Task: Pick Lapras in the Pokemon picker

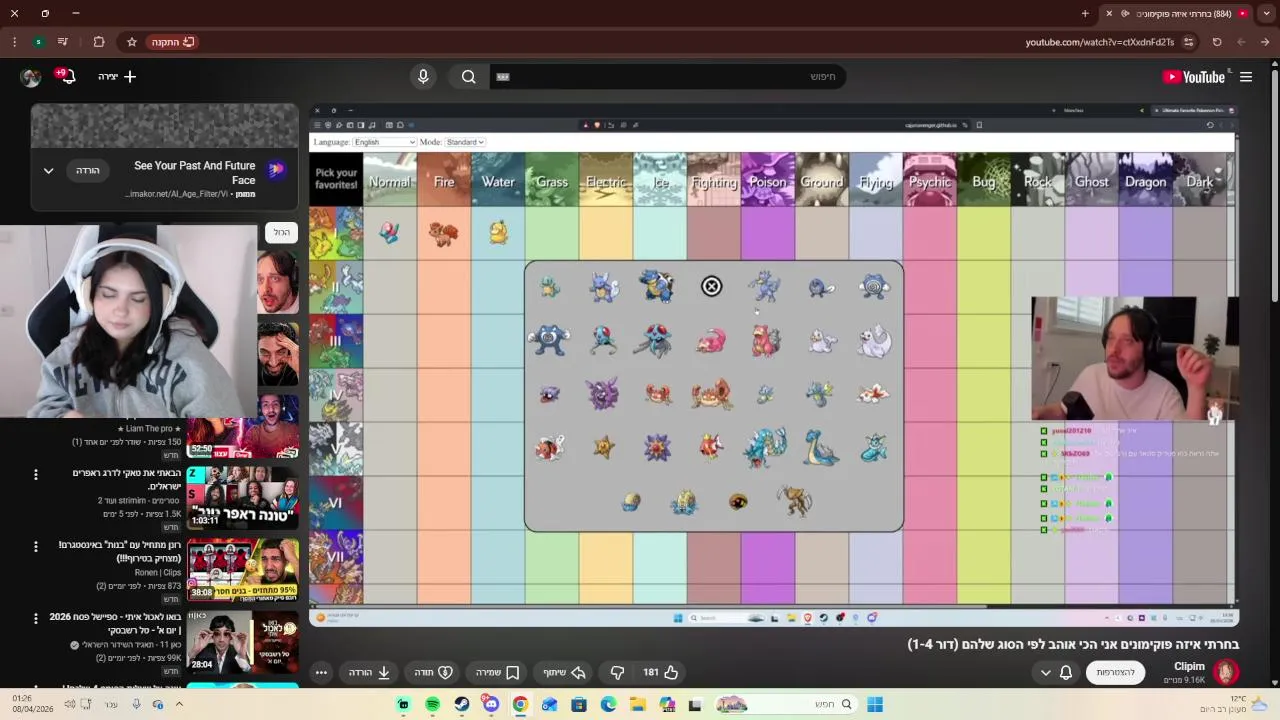Action: [821, 448]
